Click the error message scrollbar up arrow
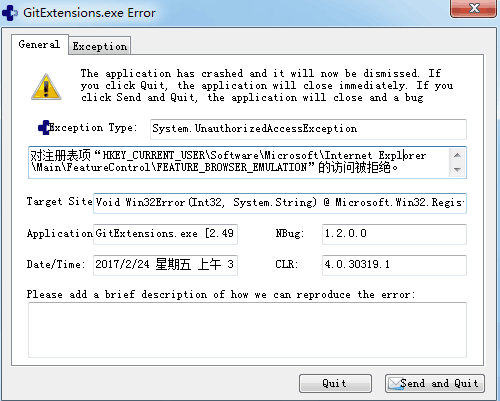 (x=457, y=155)
